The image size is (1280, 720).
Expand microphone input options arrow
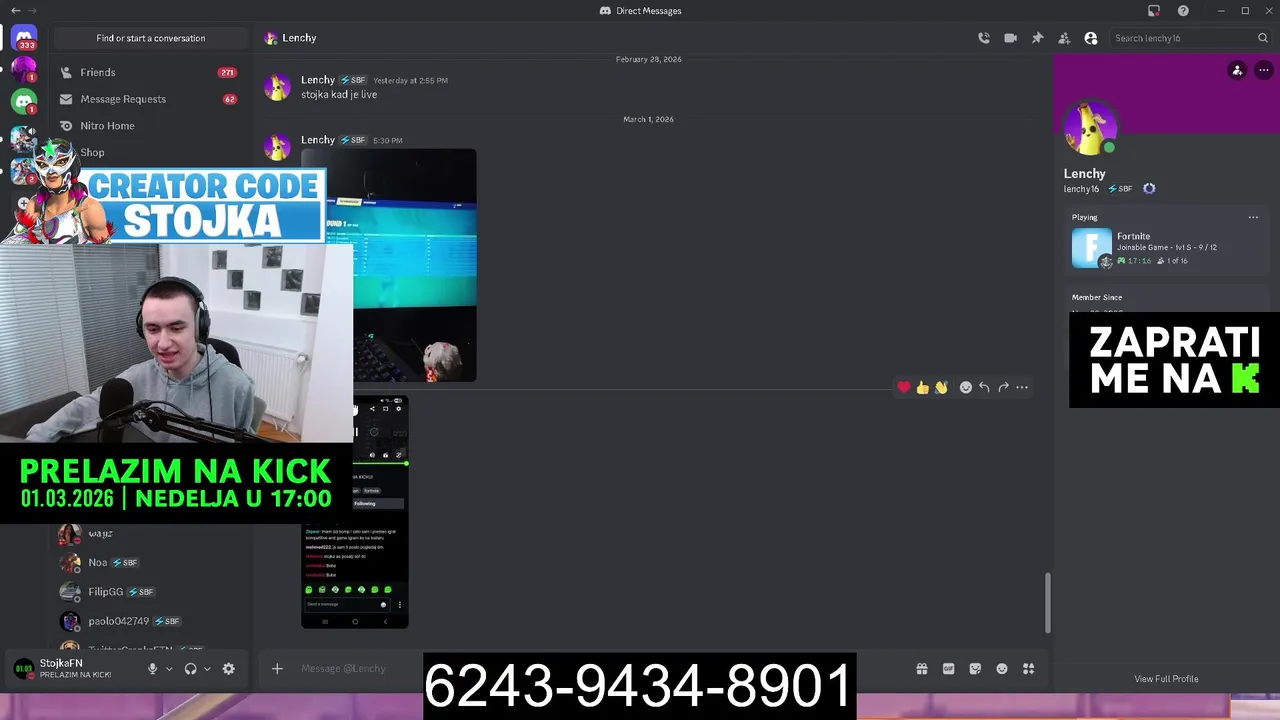click(x=169, y=669)
